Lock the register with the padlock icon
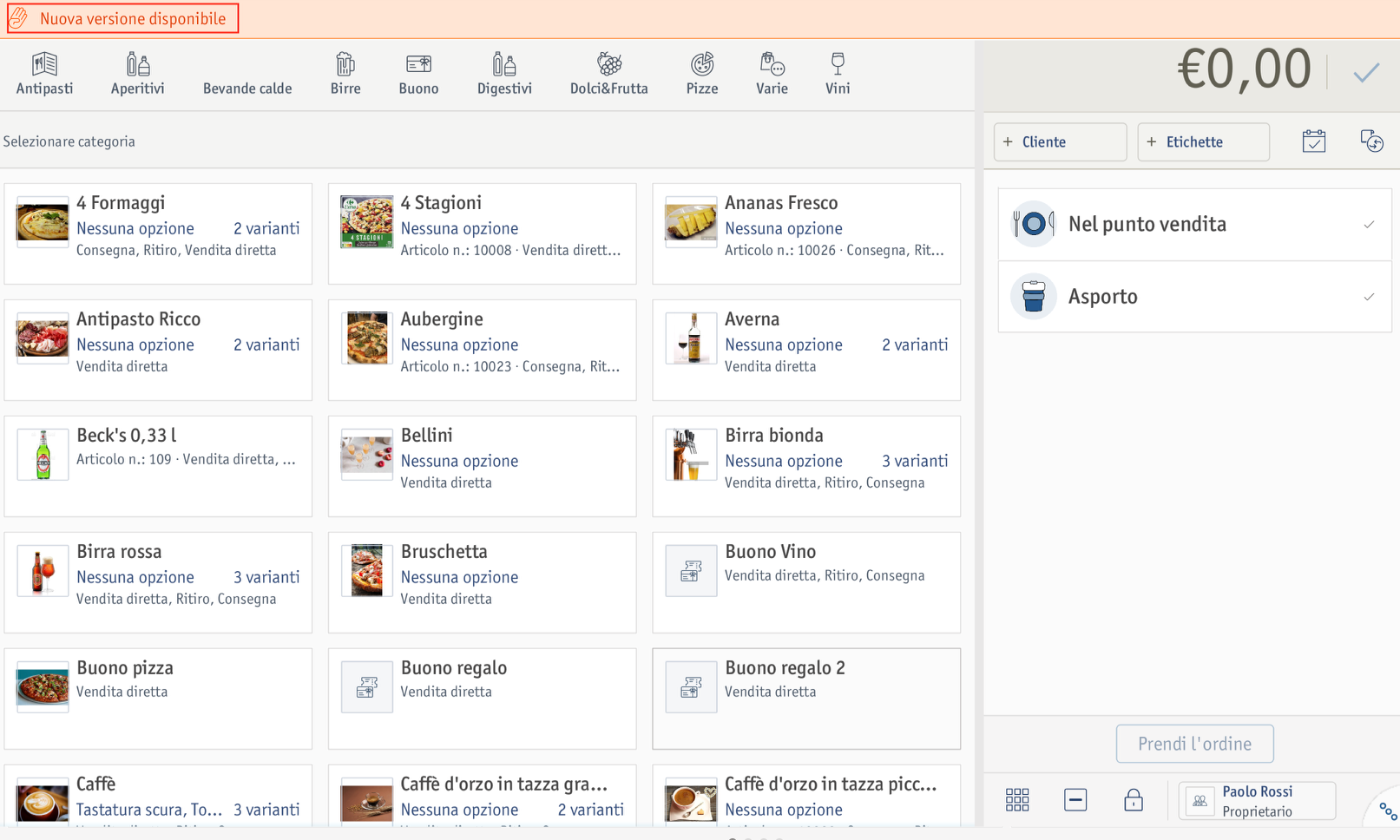The height and width of the screenshot is (840, 1400). pyautogui.click(x=1134, y=799)
